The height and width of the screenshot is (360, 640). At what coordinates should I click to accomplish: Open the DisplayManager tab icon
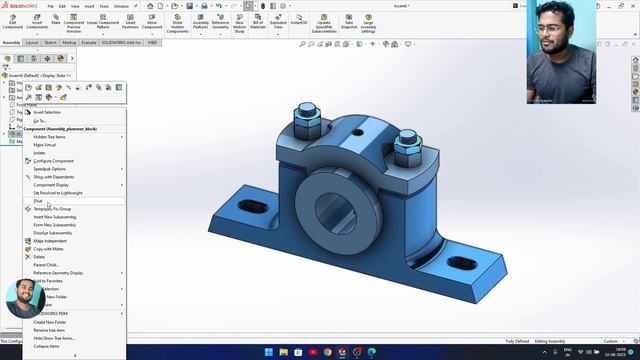(x=61, y=59)
